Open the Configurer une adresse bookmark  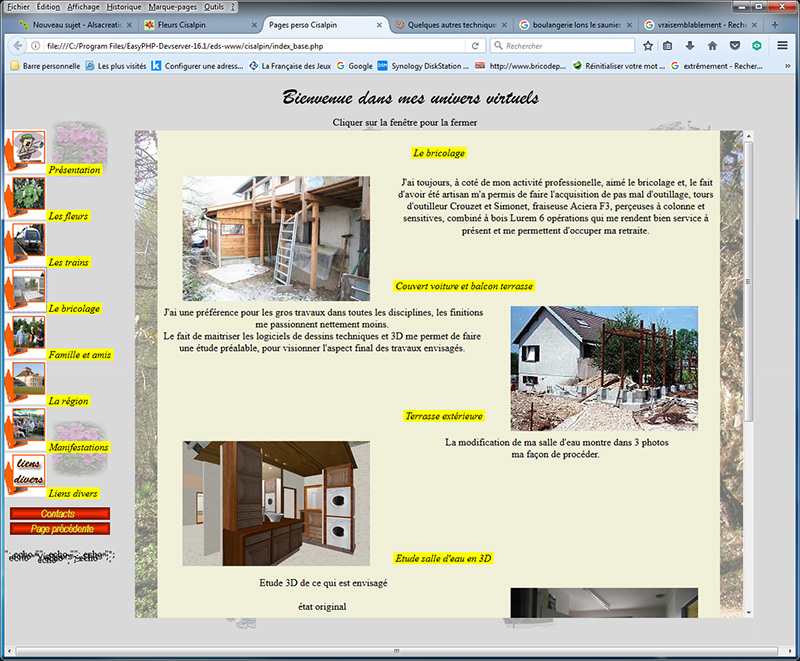[x=197, y=66]
